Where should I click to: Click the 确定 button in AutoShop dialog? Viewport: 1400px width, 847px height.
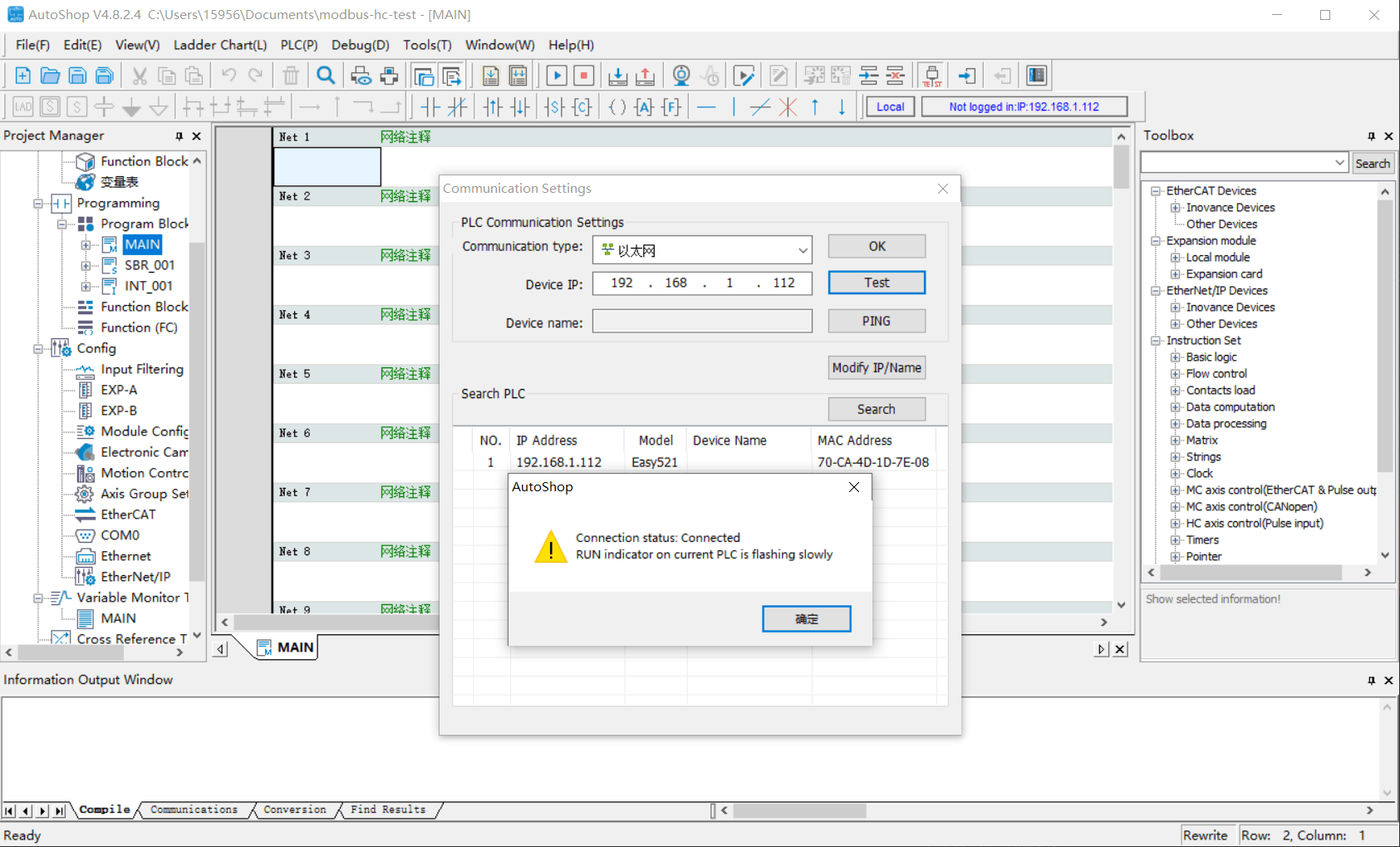click(806, 618)
